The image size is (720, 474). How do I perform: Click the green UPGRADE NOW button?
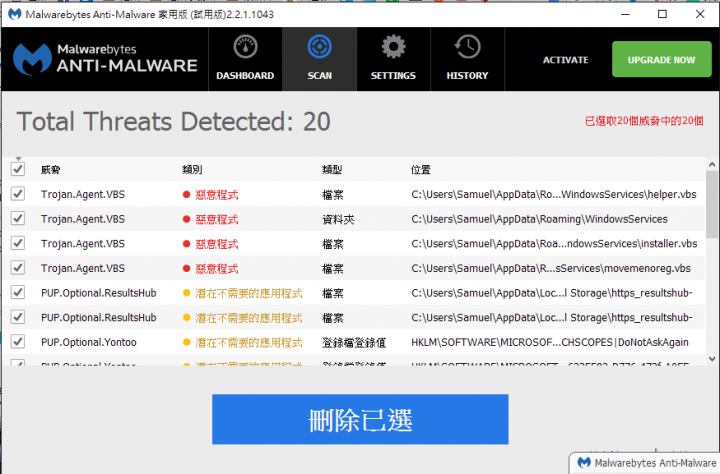(662, 59)
